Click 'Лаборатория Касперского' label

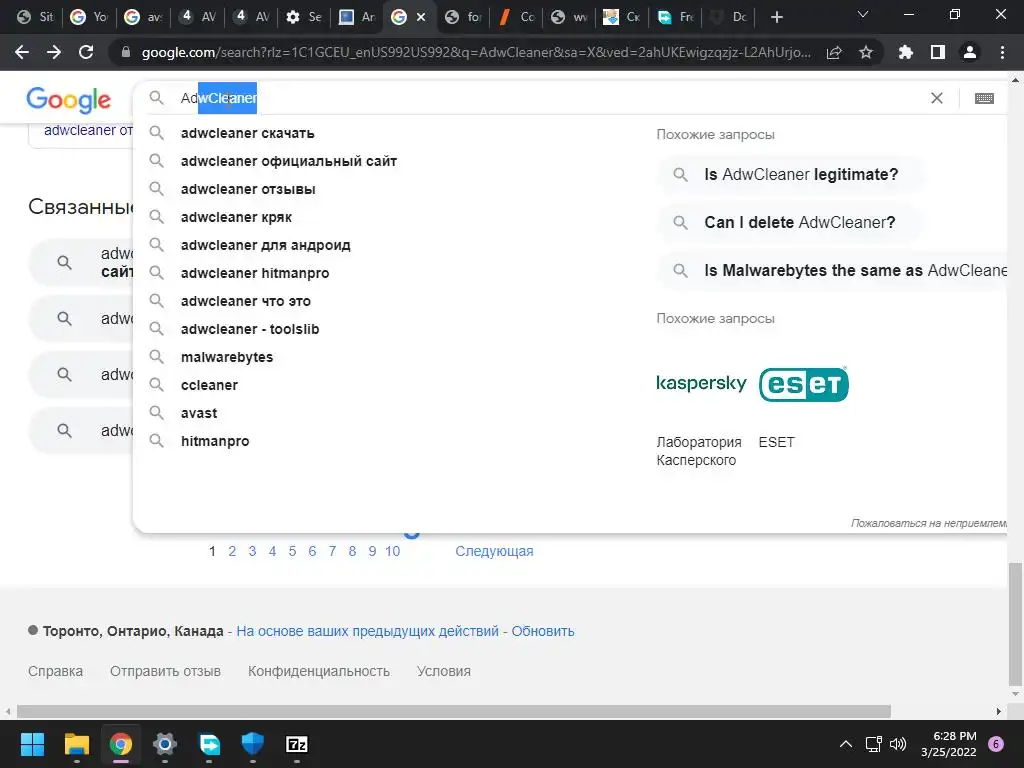[698, 451]
